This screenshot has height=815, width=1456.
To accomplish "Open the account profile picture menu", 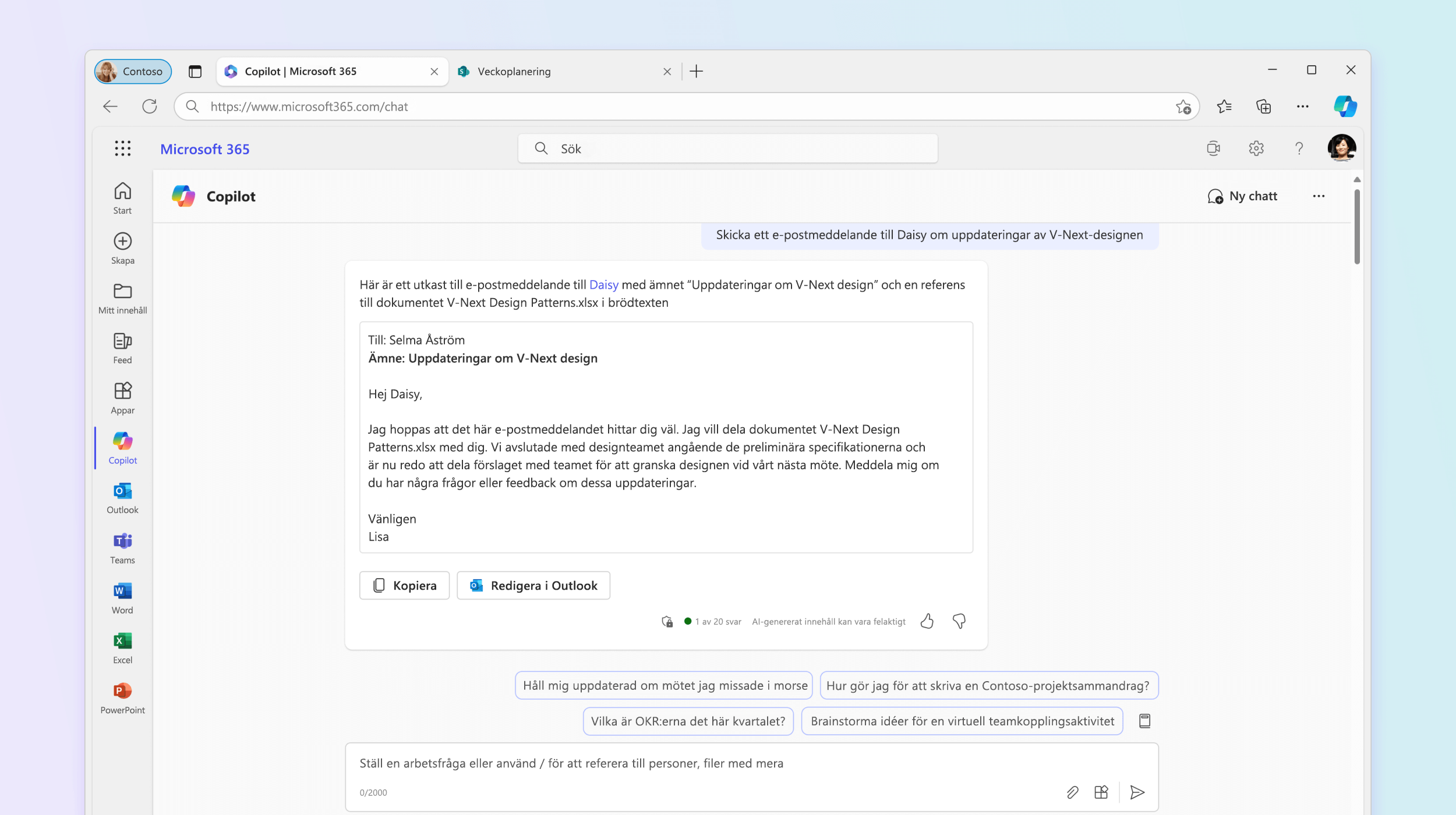I will pyautogui.click(x=1342, y=148).
